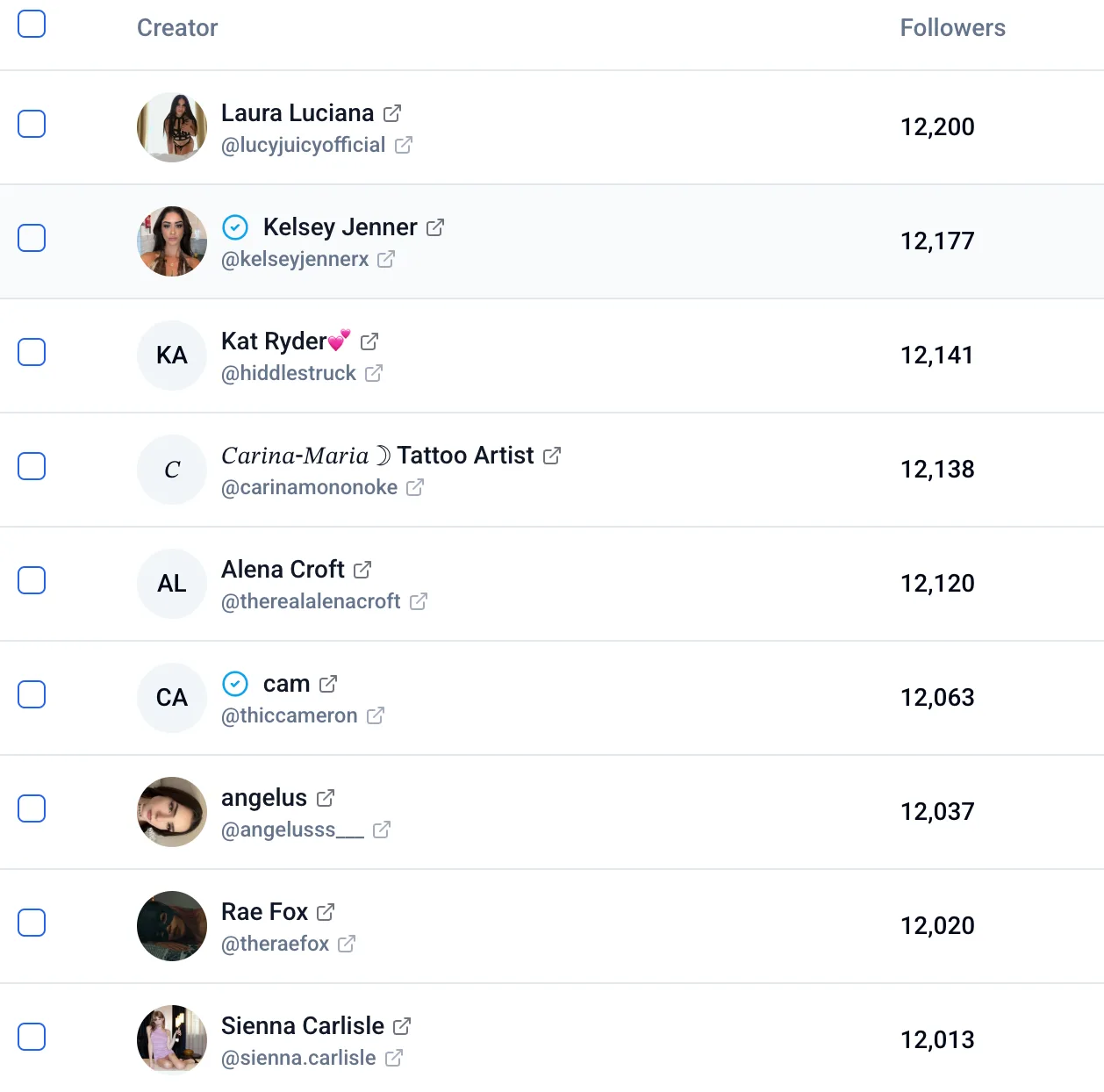The height and width of the screenshot is (1092, 1104).
Task: Click external link icon next to @kelseyjennerx
Action: click(386, 259)
